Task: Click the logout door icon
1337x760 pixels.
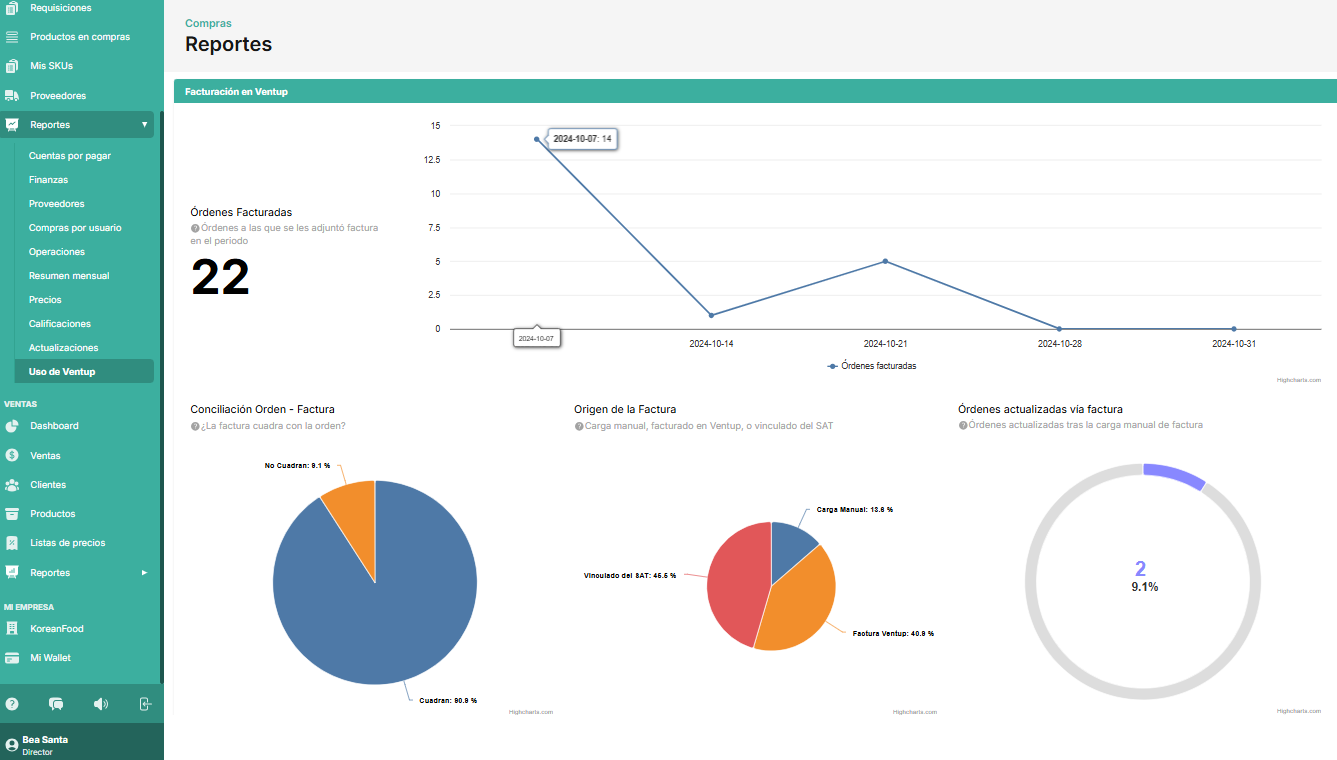Action: (x=145, y=704)
